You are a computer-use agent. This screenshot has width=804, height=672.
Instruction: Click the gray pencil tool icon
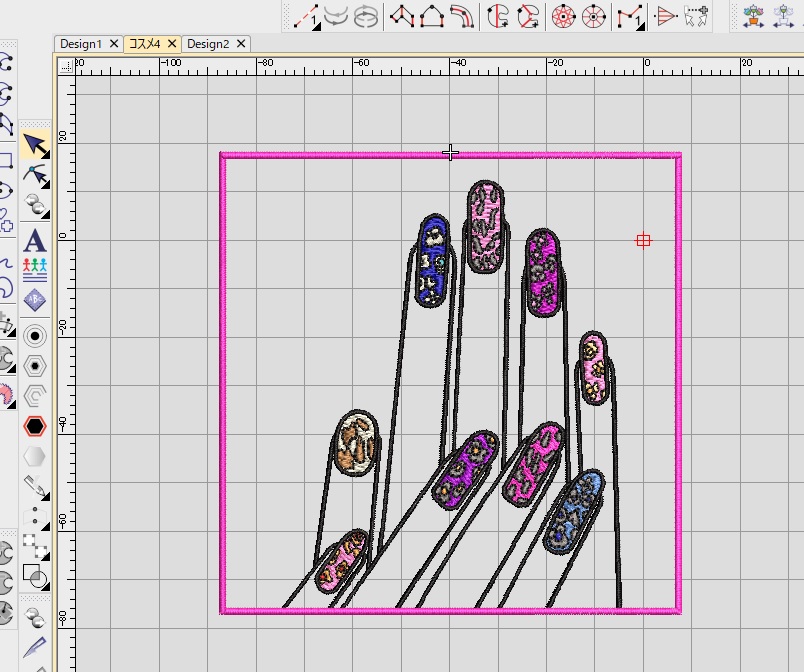coord(35,487)
